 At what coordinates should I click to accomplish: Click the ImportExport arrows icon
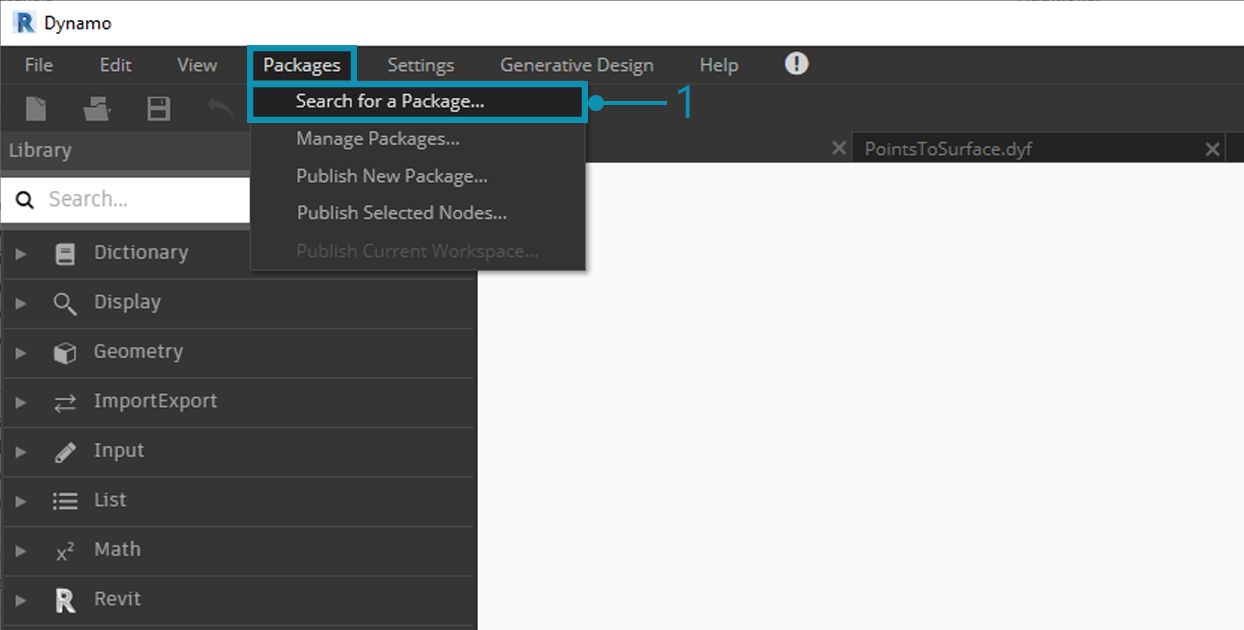click(65, 403)
